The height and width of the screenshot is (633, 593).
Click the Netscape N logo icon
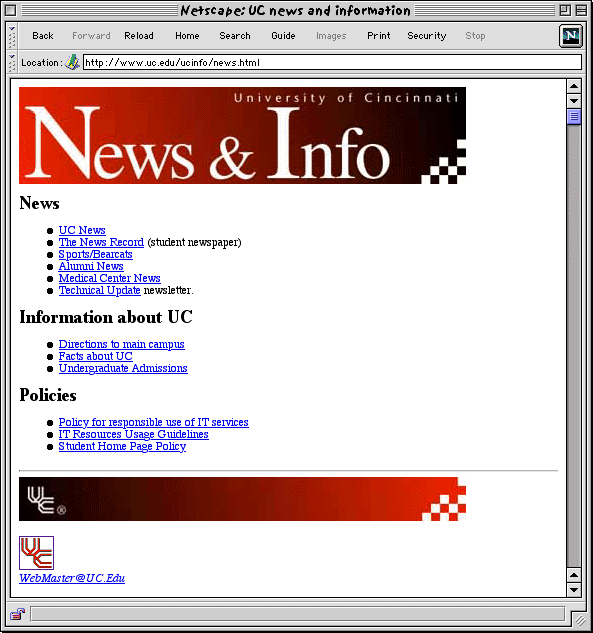[571, 36]
